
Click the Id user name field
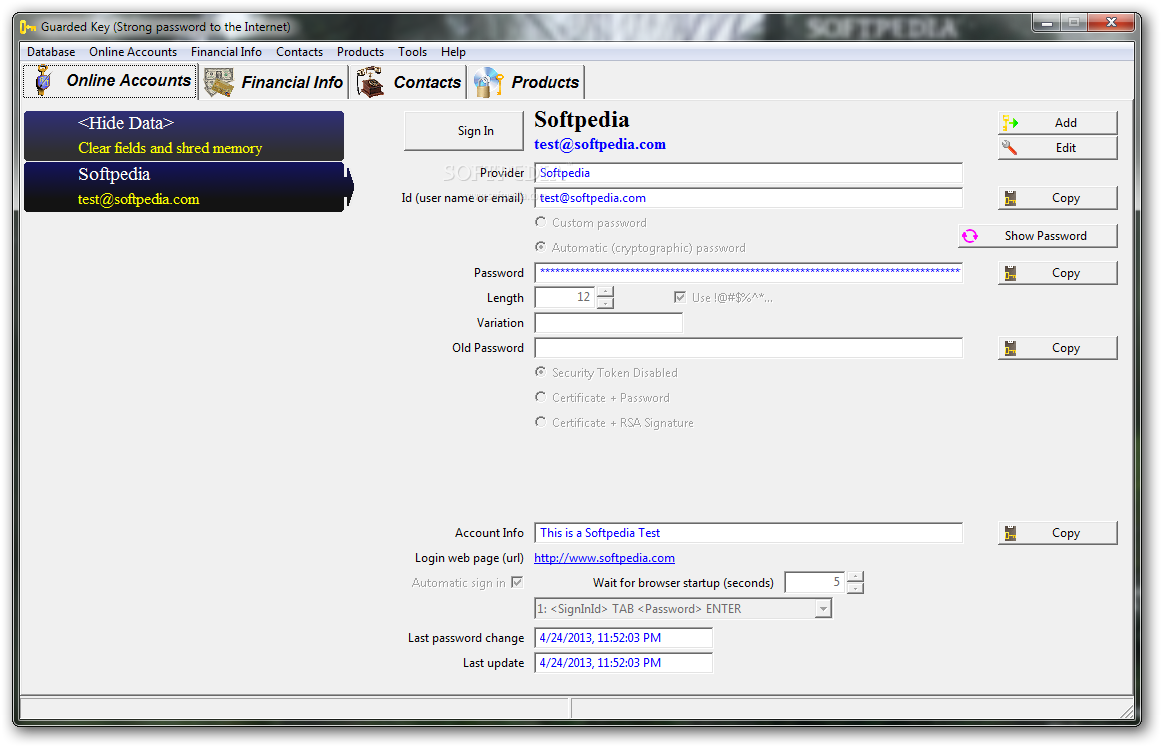point(748,198)
